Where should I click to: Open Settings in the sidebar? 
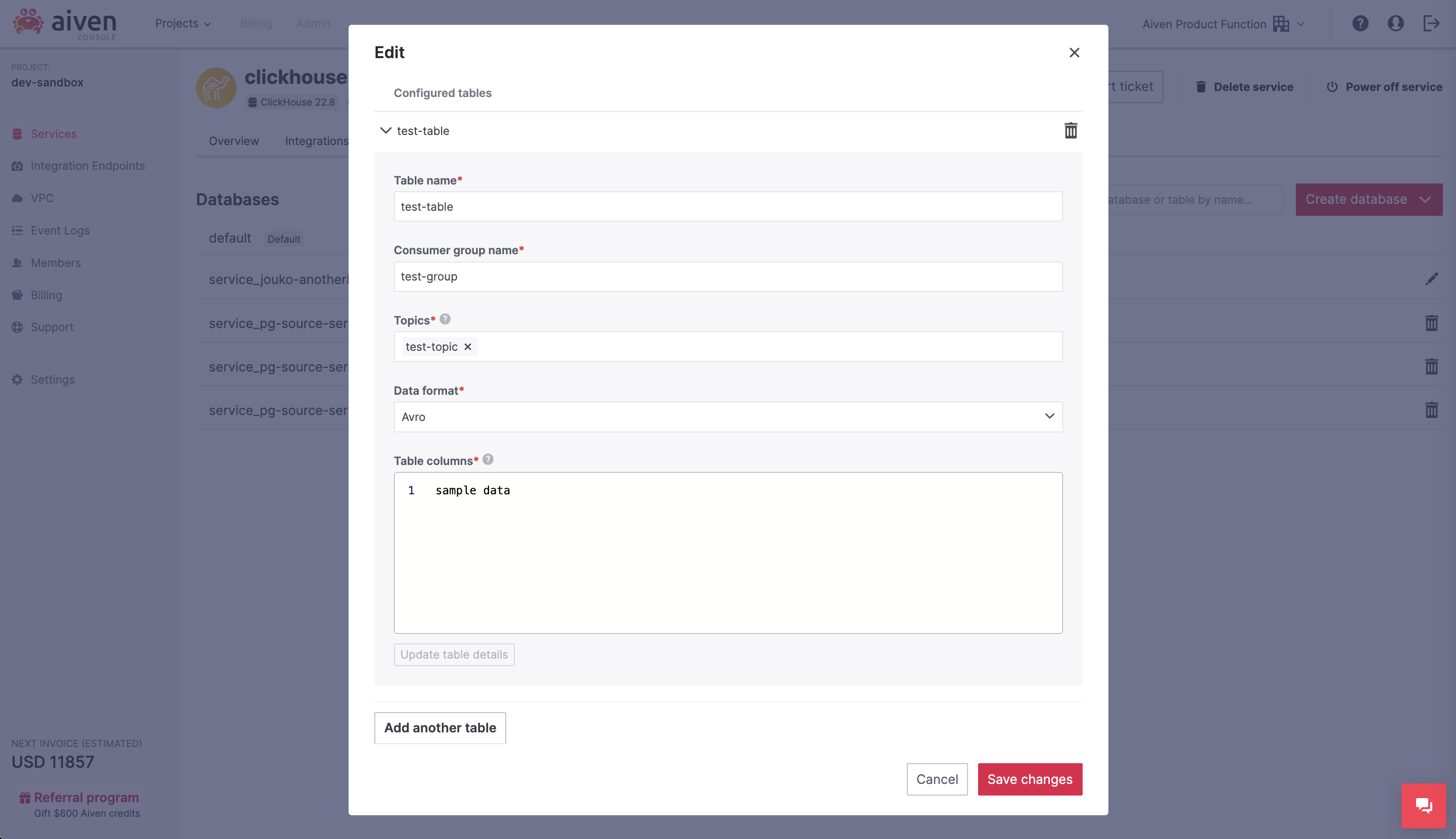click(53, 379)
